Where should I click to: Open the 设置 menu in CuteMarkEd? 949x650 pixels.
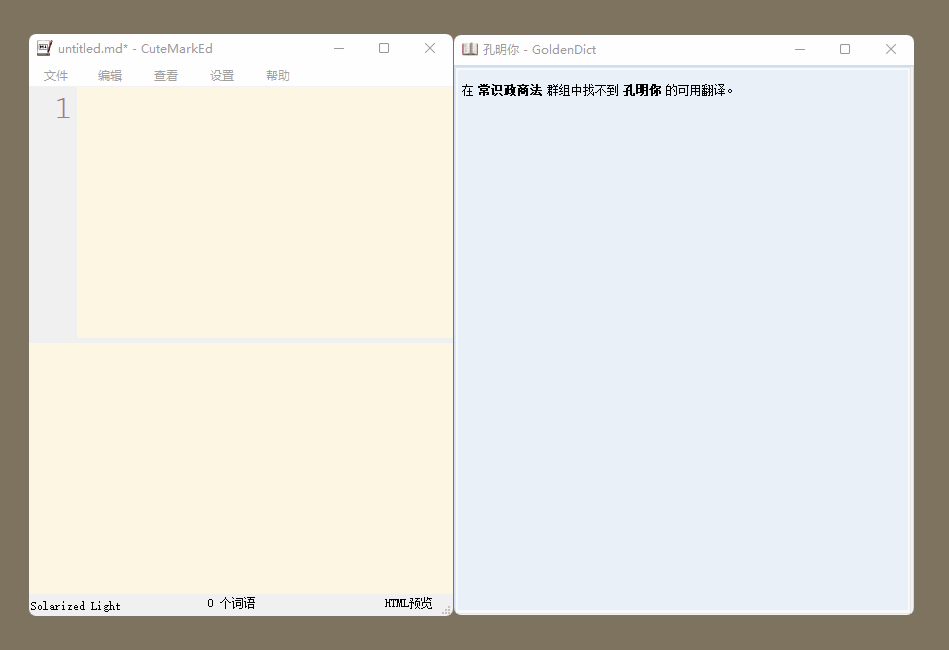click(222, 76)
